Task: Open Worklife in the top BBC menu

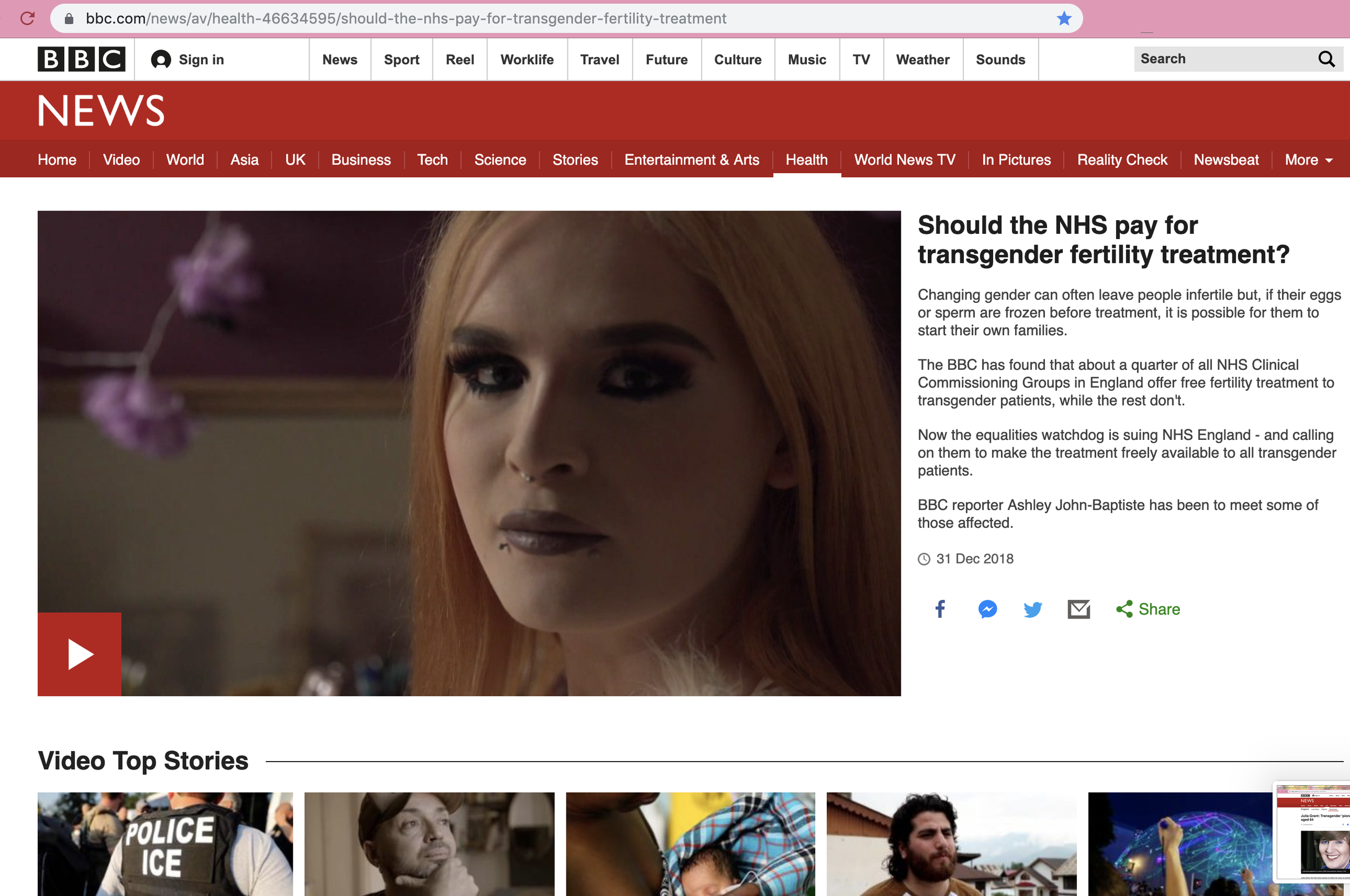Action: (527, 59)
